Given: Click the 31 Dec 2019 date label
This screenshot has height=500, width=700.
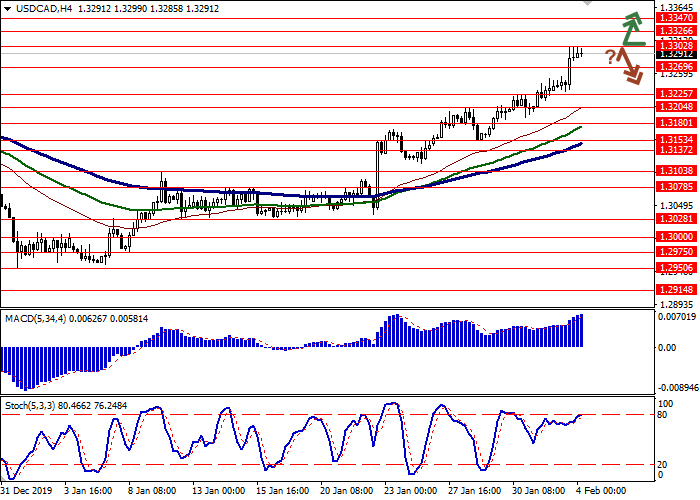Looking at the screenshot, I should click(x=26, y=492).
